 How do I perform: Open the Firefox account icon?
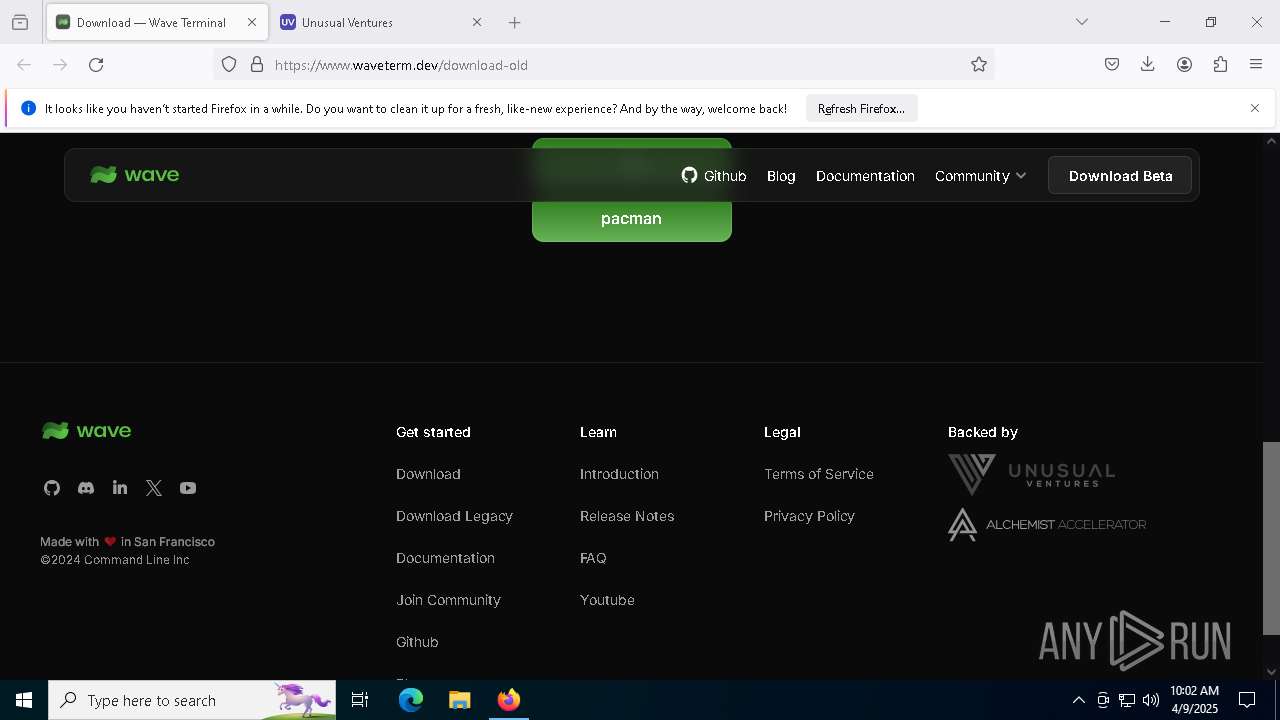1184,65
